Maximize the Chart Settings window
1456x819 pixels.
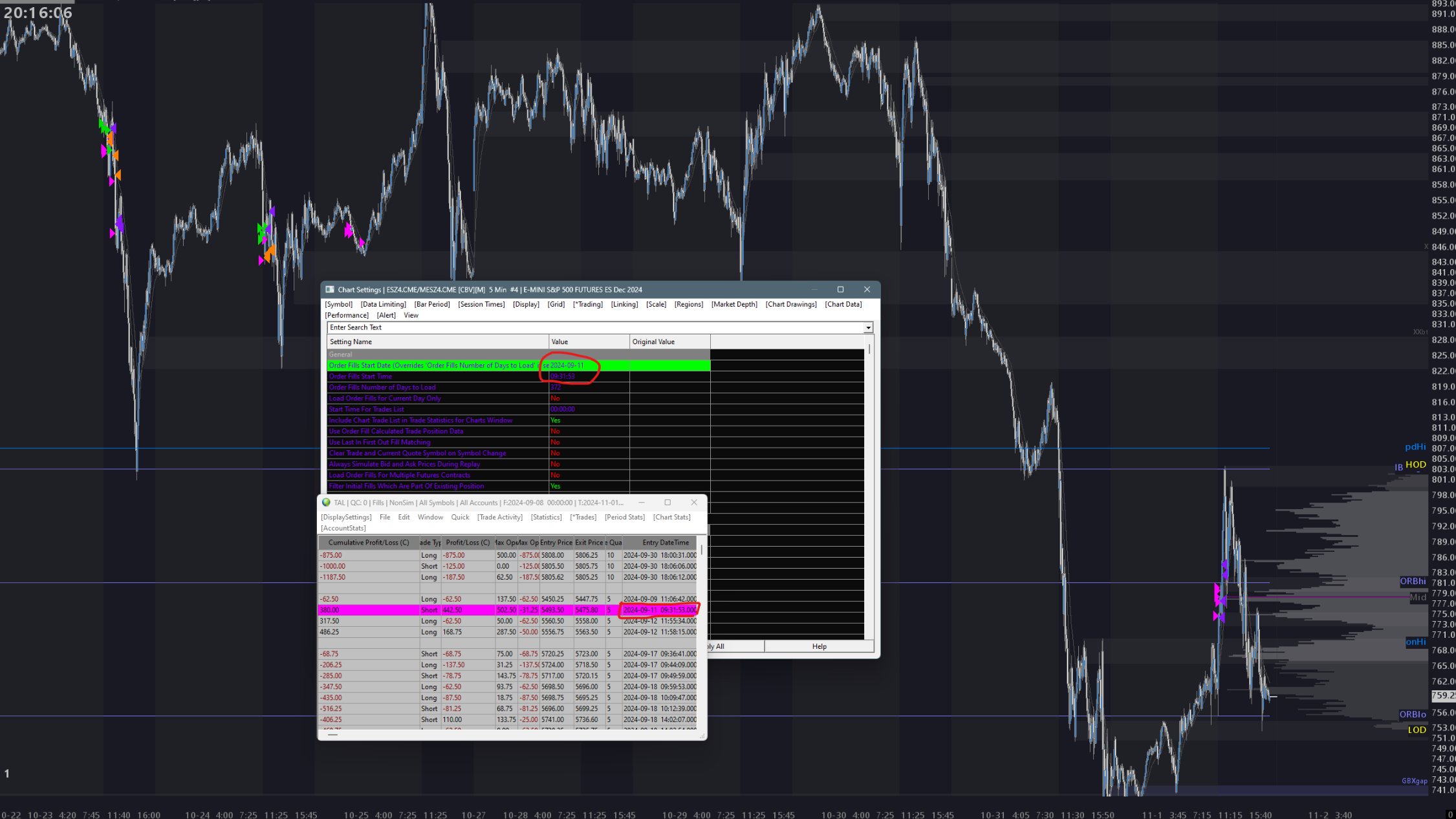pos(840,289)
